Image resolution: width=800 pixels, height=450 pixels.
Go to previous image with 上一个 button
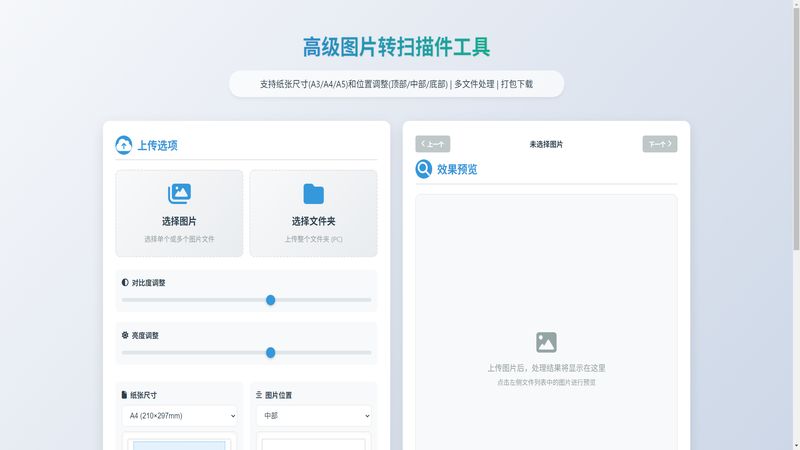432,144
